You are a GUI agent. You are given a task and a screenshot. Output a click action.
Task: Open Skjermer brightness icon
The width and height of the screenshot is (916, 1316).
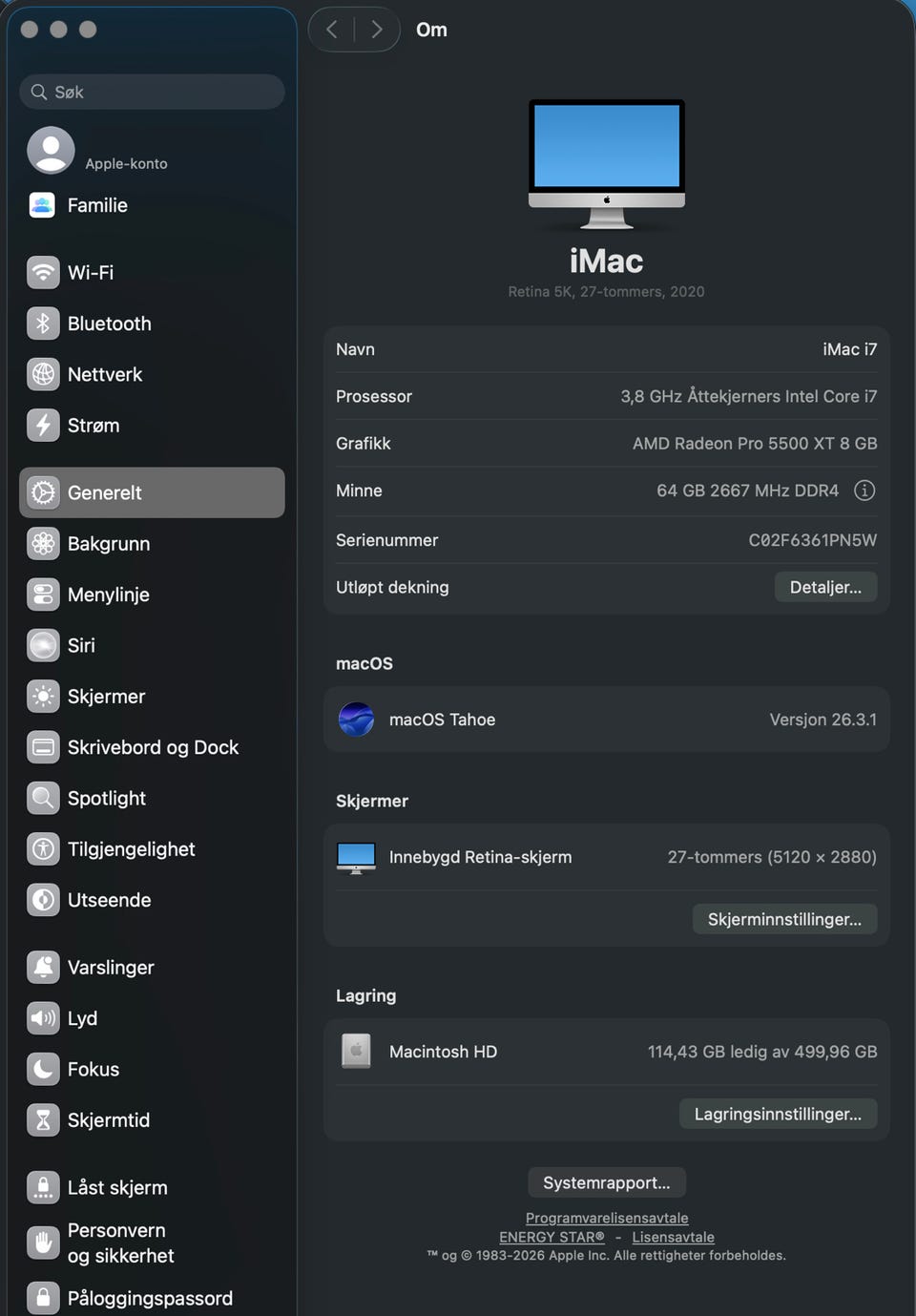click(43, 697)
